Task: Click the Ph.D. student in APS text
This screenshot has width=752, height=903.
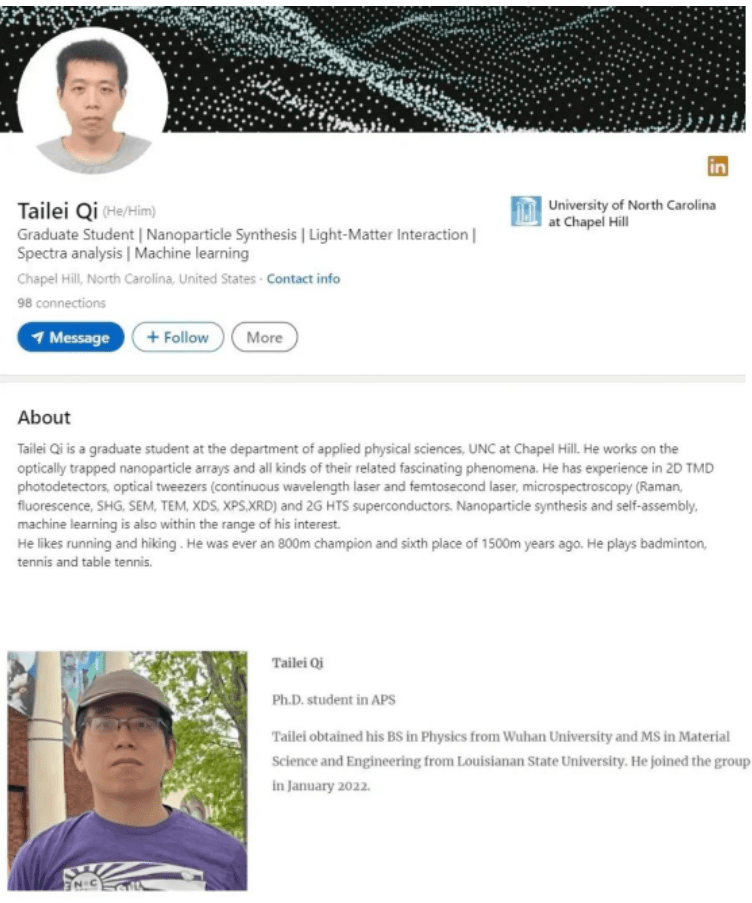Action: tap(333, 700)
